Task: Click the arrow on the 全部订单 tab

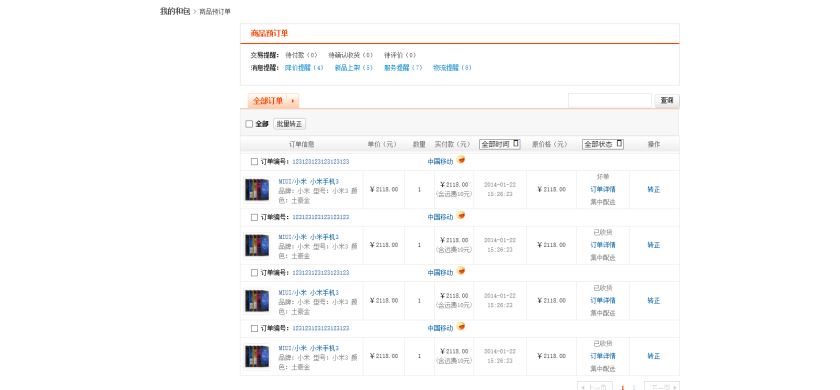Action: (x=293, y=101)
